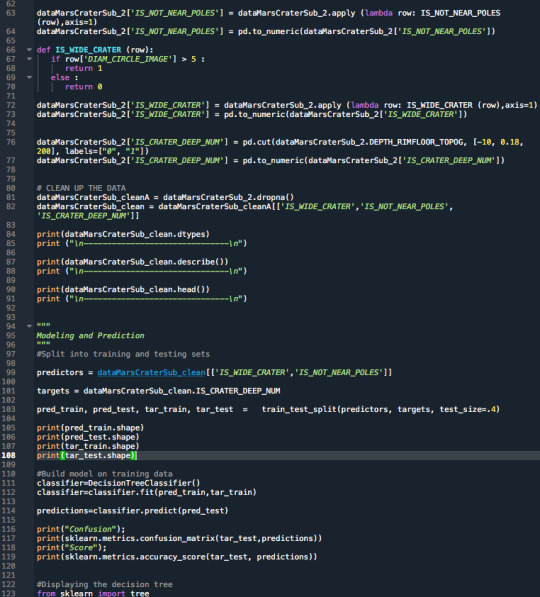Screen dimensions: 540x597
Task: Click 'dropna()' on line 81
Action: (275, 197)
